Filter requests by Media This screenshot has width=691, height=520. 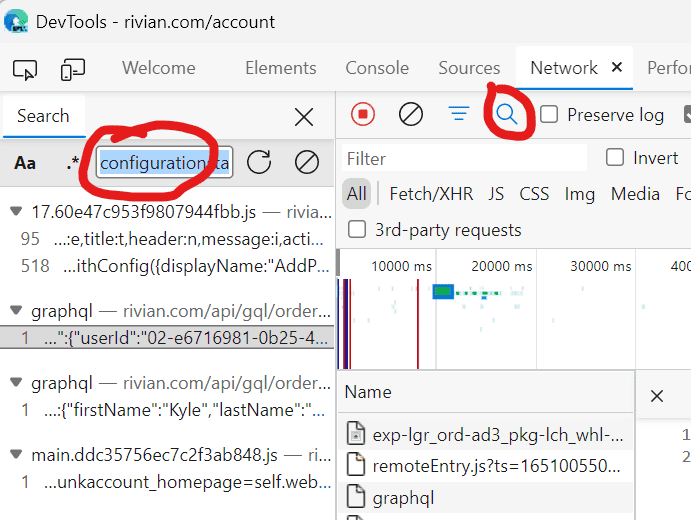click(x=635, y=193)
